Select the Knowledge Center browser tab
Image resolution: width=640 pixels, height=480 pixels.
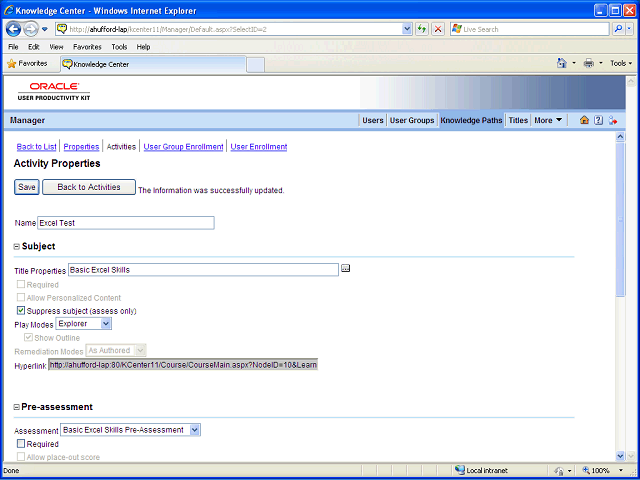(x=153, y=64)
